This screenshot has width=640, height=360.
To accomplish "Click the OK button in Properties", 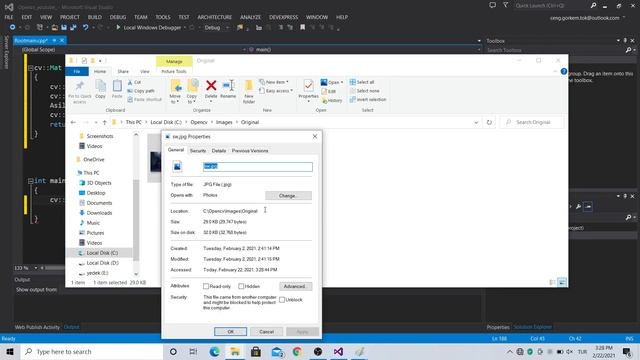I will click(230, 331).
